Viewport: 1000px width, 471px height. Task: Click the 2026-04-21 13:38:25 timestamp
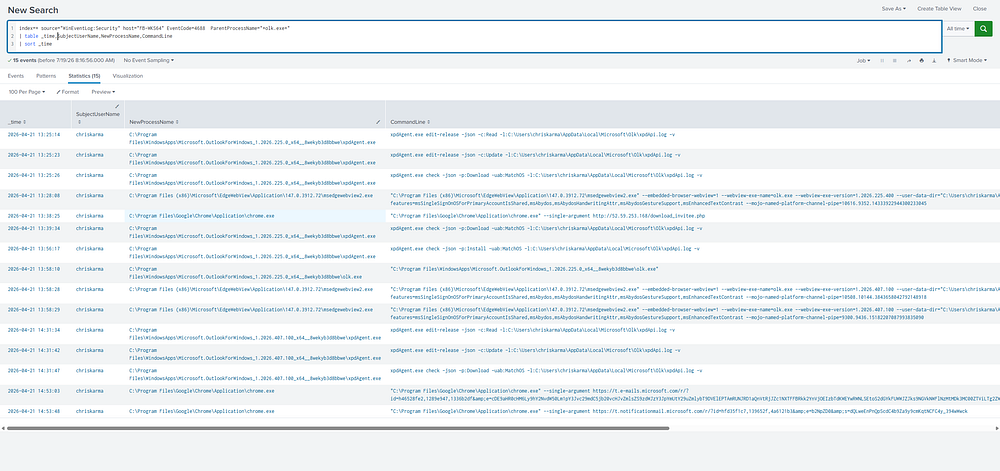34,216
